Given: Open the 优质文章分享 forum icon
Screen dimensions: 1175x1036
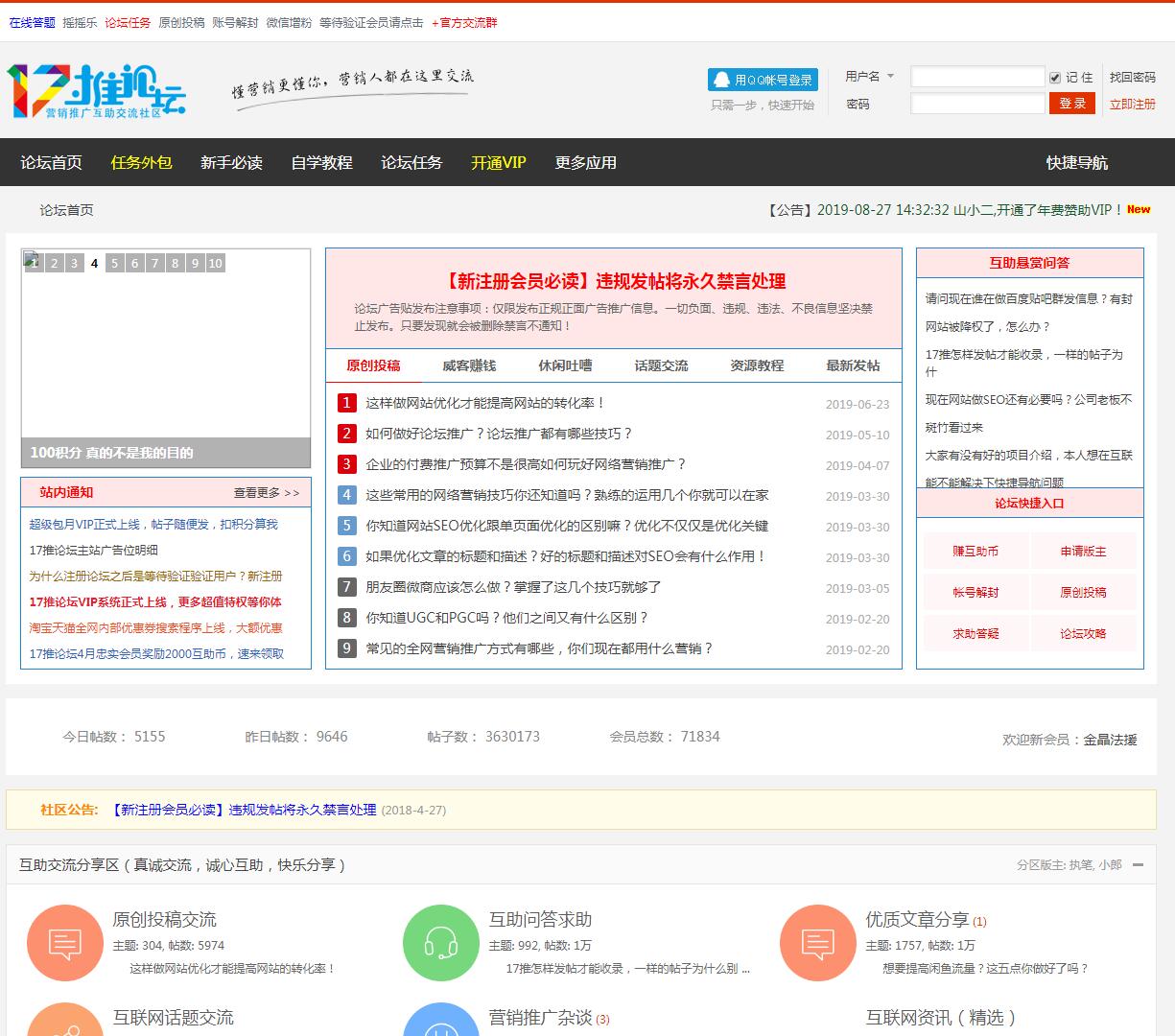Looking at the screenshot, I should click(817, 943).
